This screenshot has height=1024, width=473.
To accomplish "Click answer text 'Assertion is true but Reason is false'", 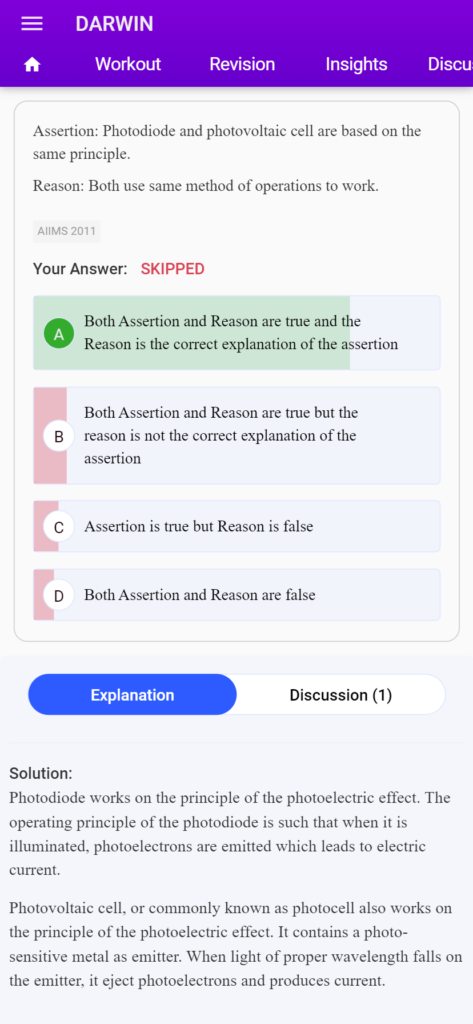I will [199, 526].
